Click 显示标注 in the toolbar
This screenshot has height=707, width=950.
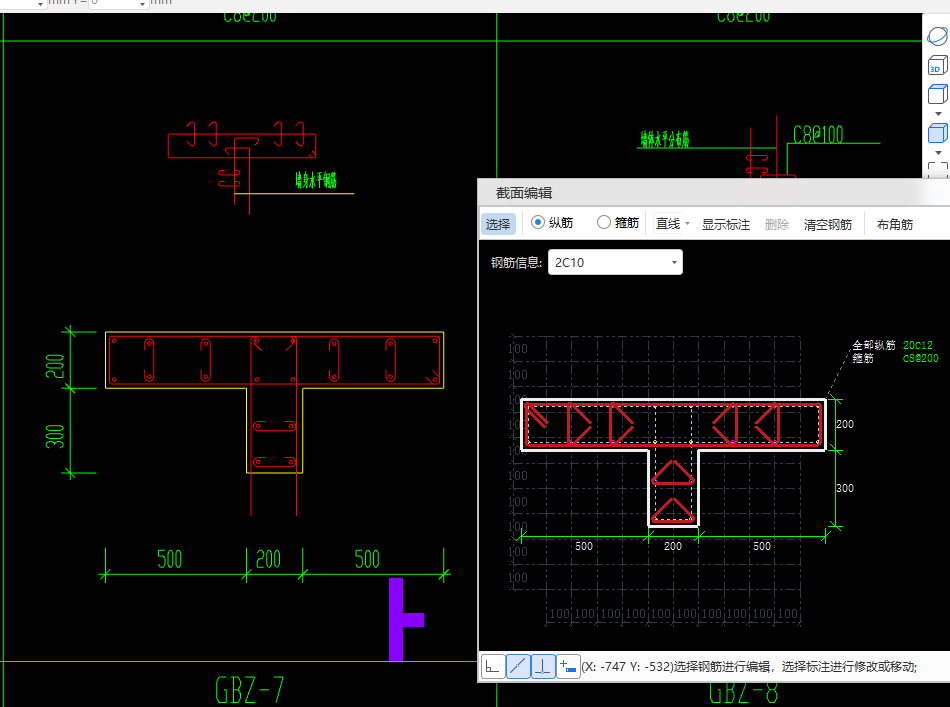(x=725, y=225)
